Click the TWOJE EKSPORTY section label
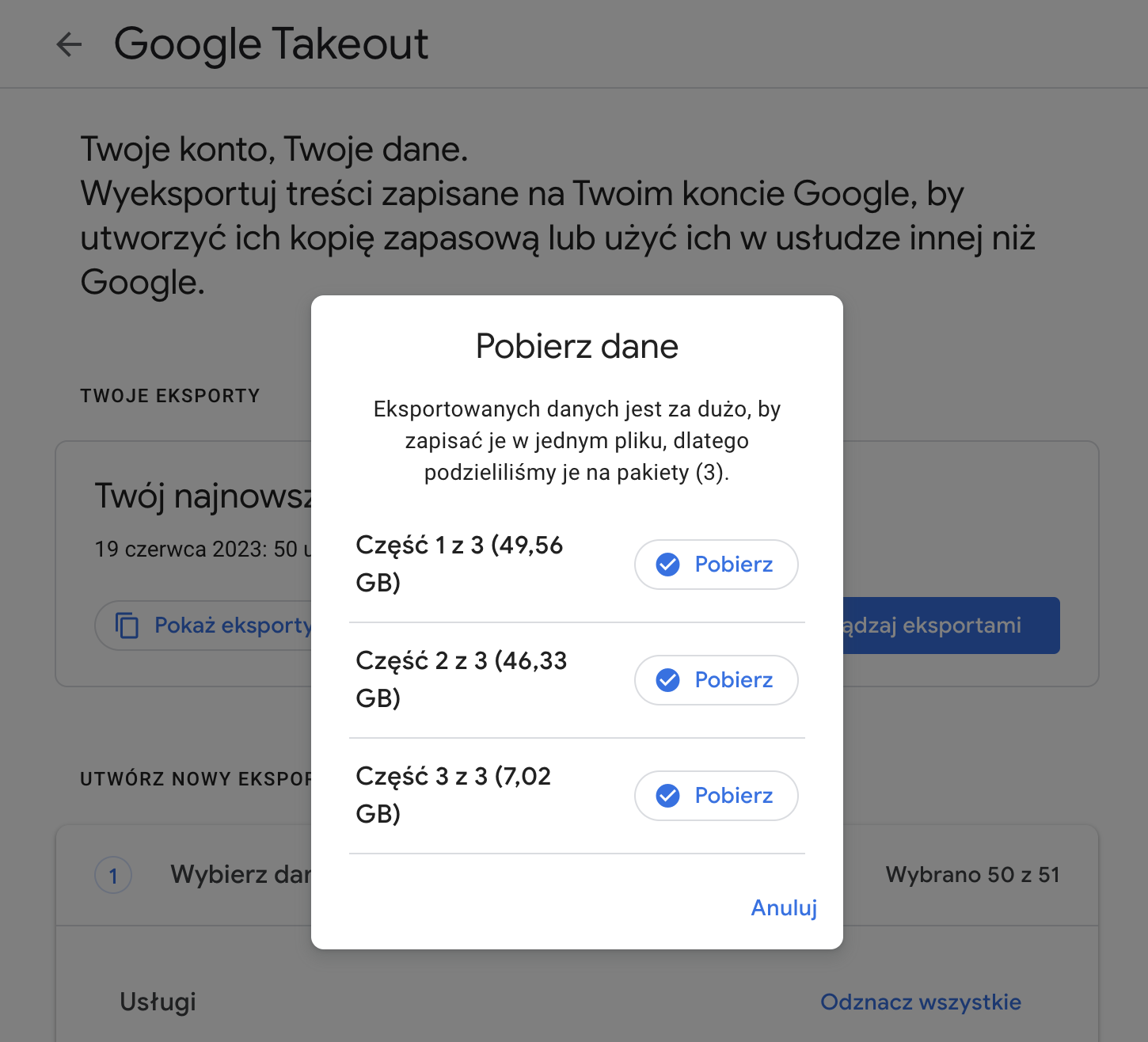 [x=169, y=396]
